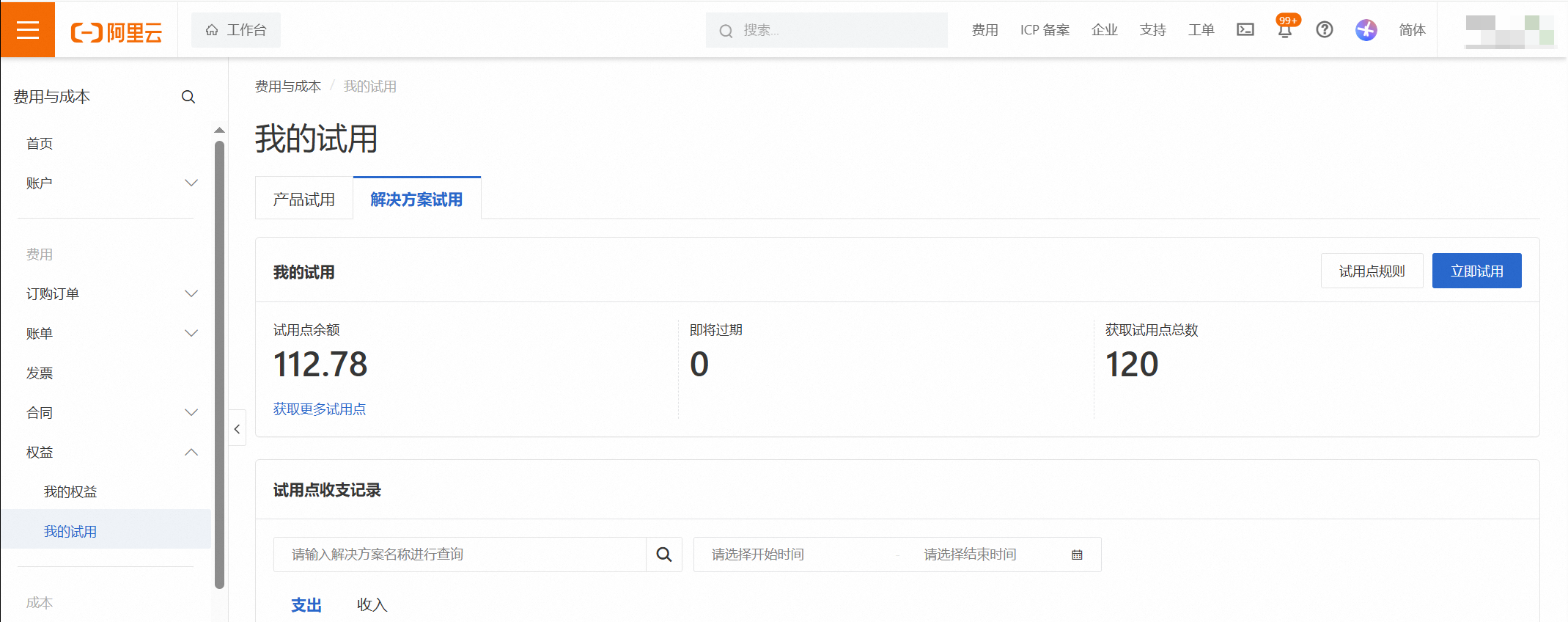Switch to the 产品试用 tab
Image resolution: width=1568 pixels, height=622 pixels.
304,199
